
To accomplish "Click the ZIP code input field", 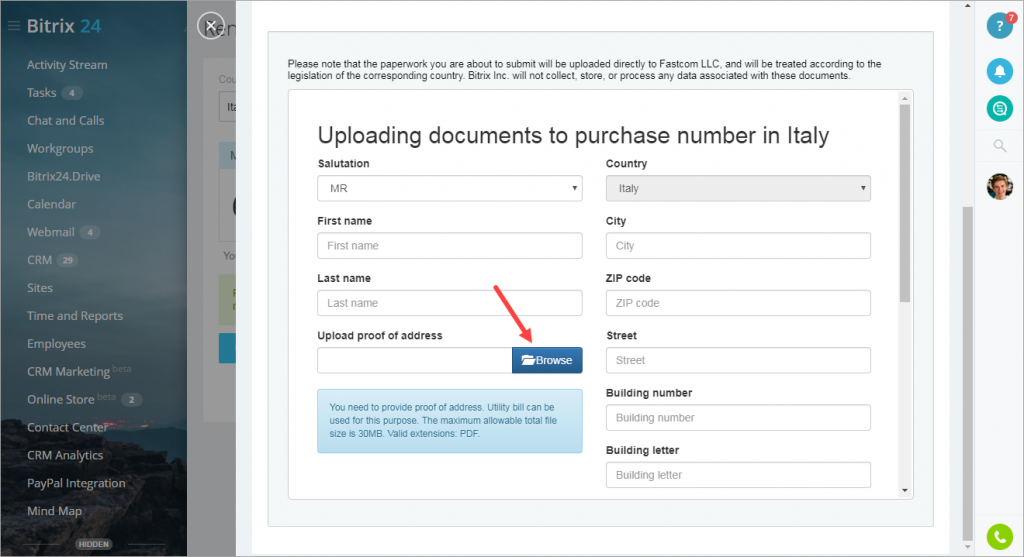I will 738,303.
